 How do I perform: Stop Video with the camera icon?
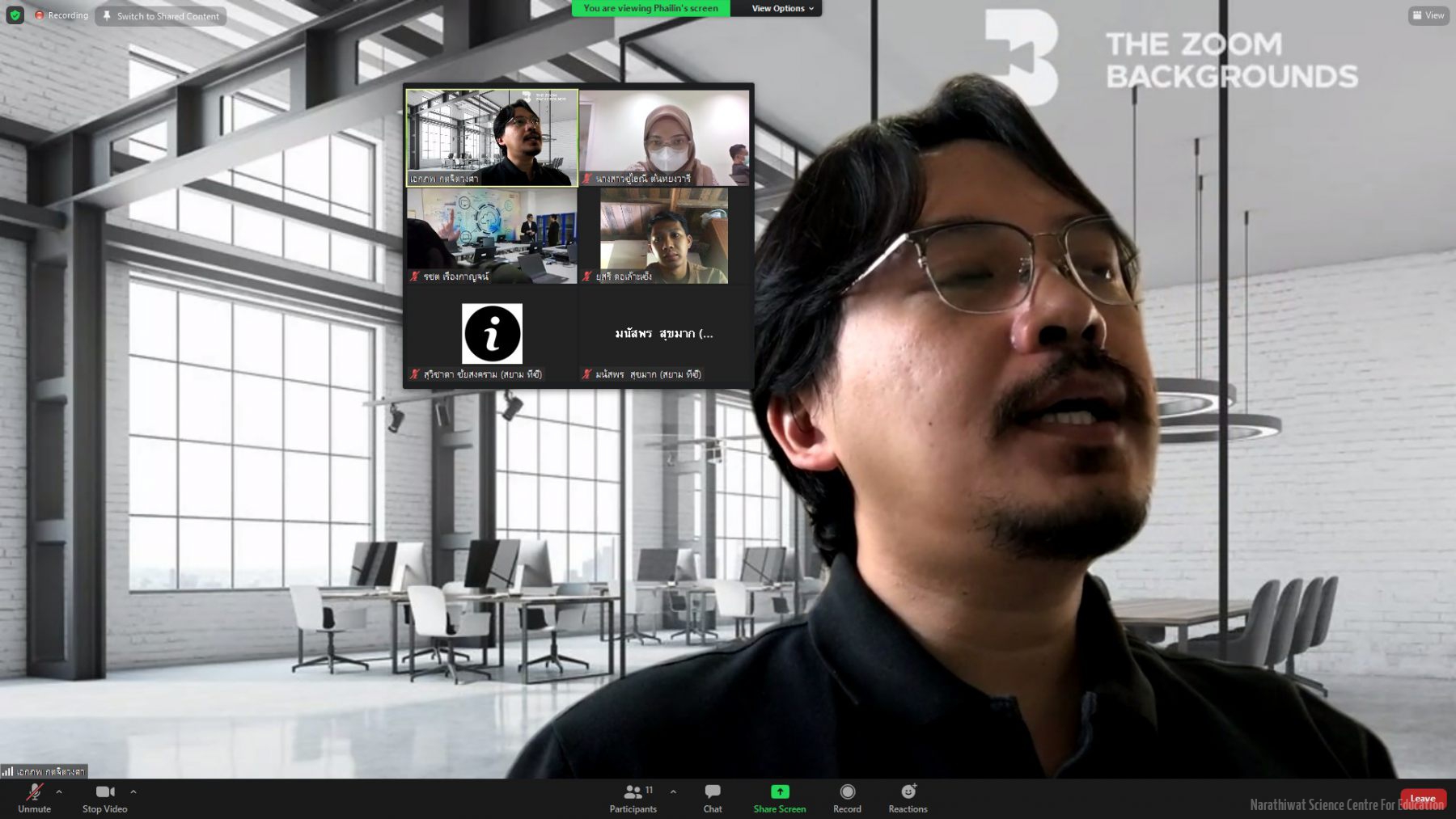(x=105, y=798)
